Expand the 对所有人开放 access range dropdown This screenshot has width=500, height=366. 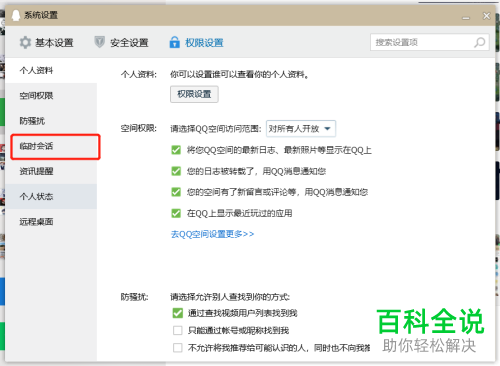click(x=301, y=129)
